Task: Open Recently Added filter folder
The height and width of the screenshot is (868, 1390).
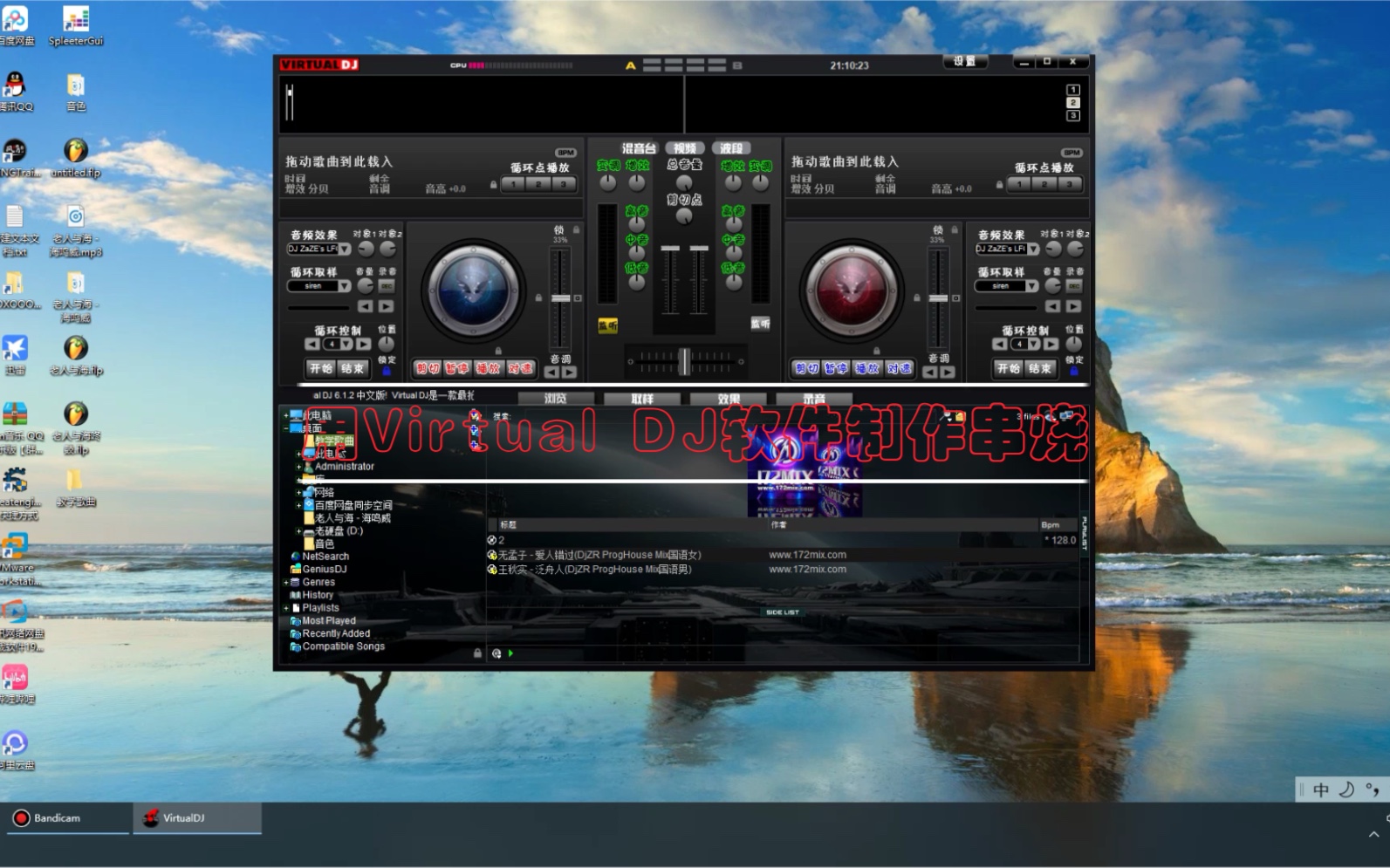Action: (x=330, y=633)
